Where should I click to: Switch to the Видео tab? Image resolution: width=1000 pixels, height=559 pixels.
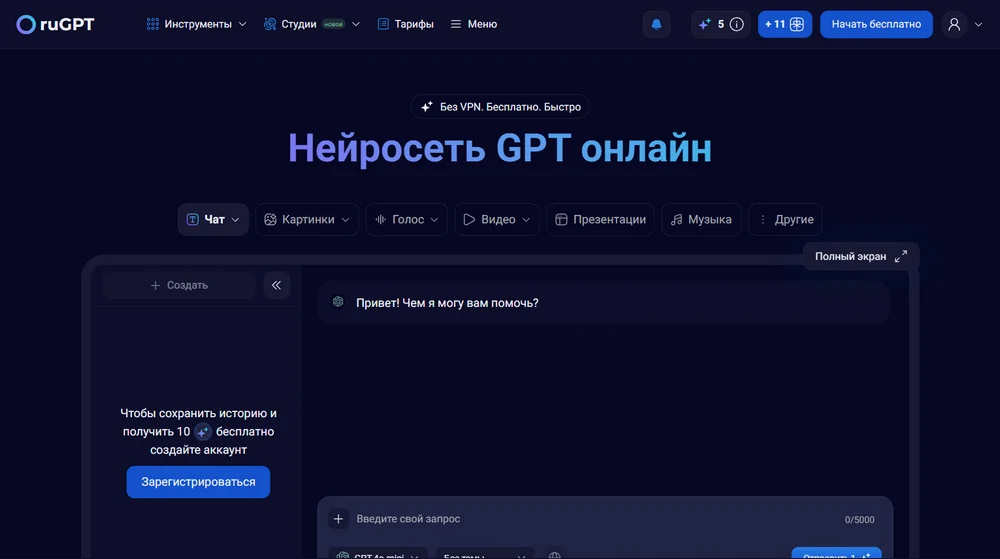pyautogui.click(x=497, y=219)
